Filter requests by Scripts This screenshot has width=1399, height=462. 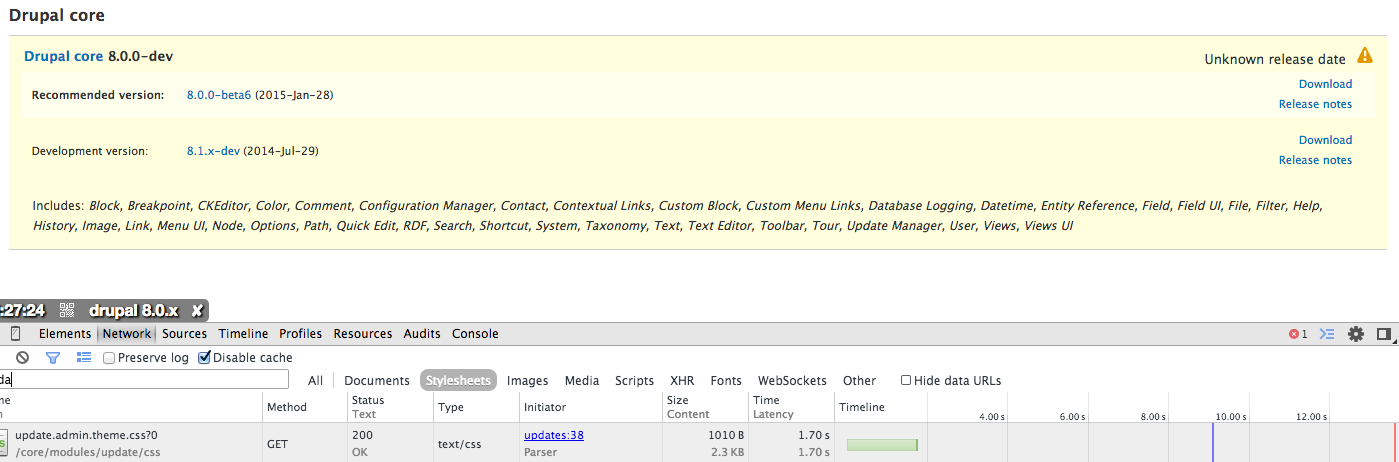(634, 381)
